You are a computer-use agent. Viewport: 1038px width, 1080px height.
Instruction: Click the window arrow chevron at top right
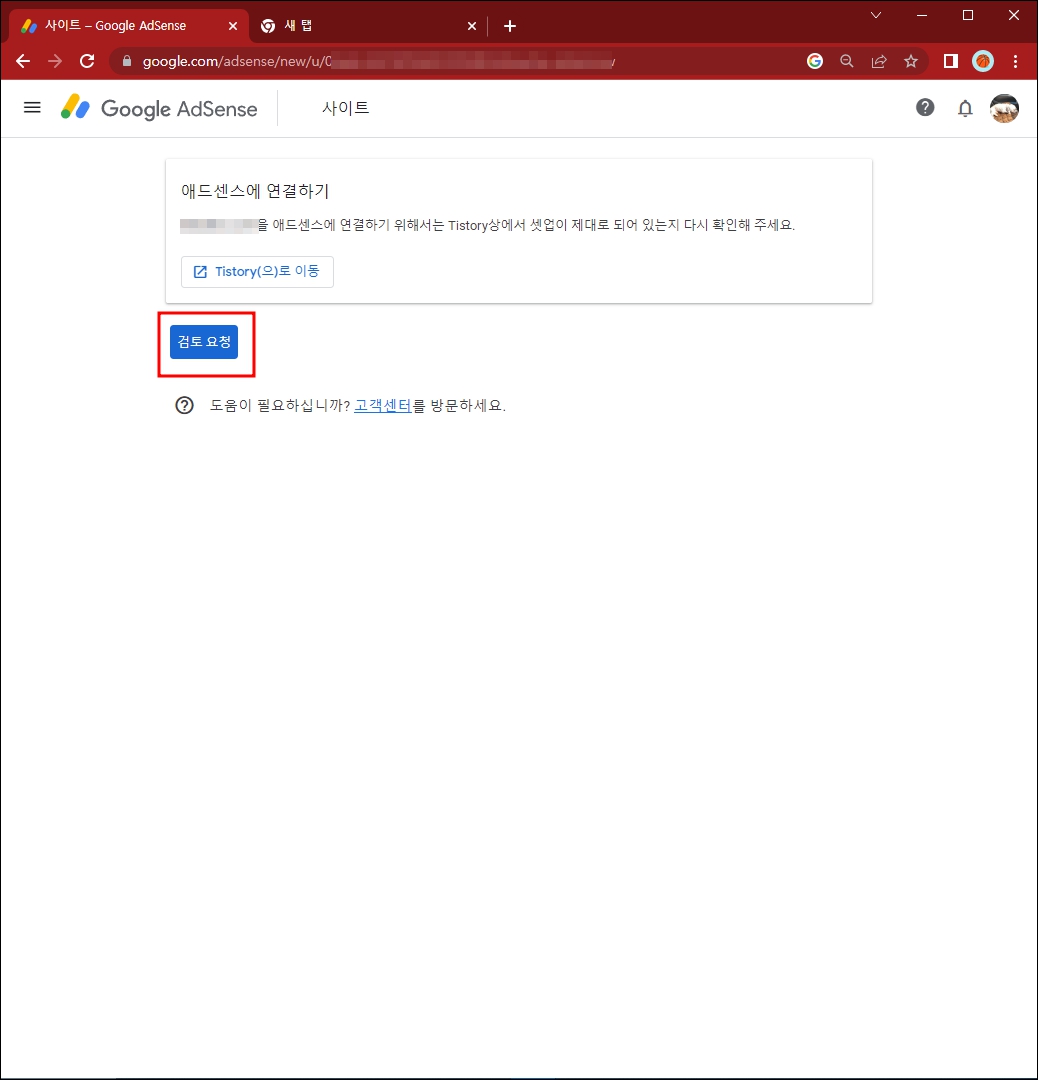pyautogui.click(x=876, y=15)
